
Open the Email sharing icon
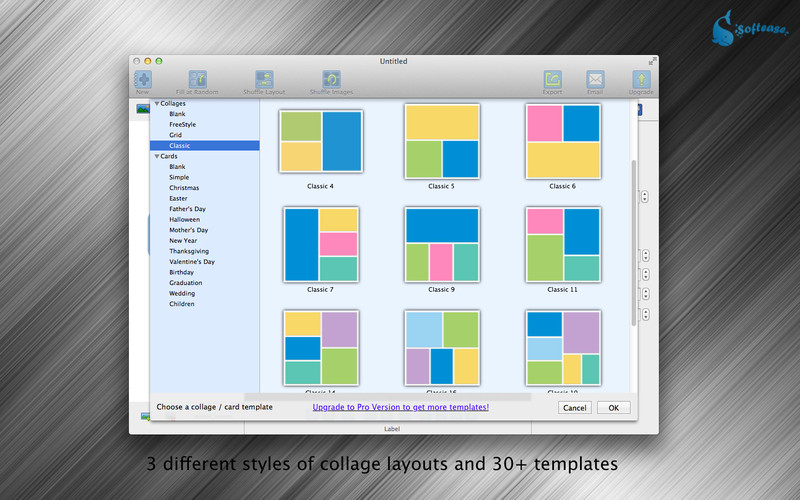click(x=595, y=80)
